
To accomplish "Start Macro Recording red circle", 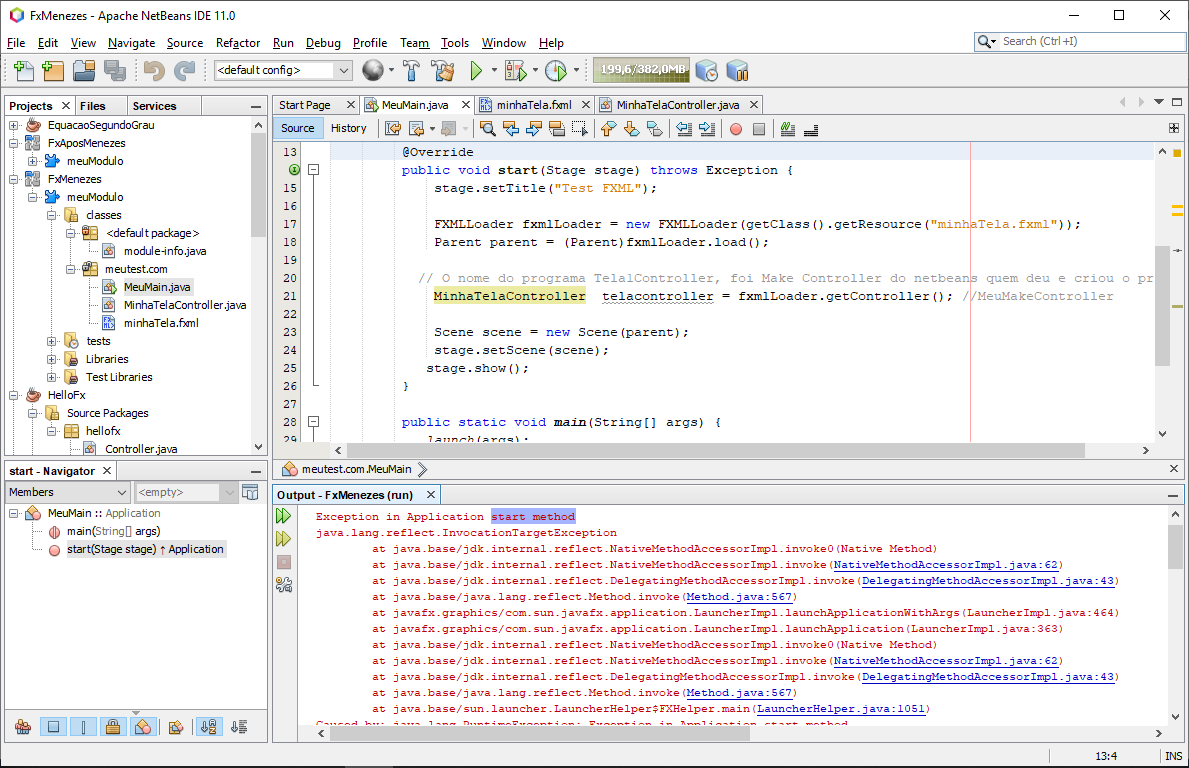I will (736, 129).
